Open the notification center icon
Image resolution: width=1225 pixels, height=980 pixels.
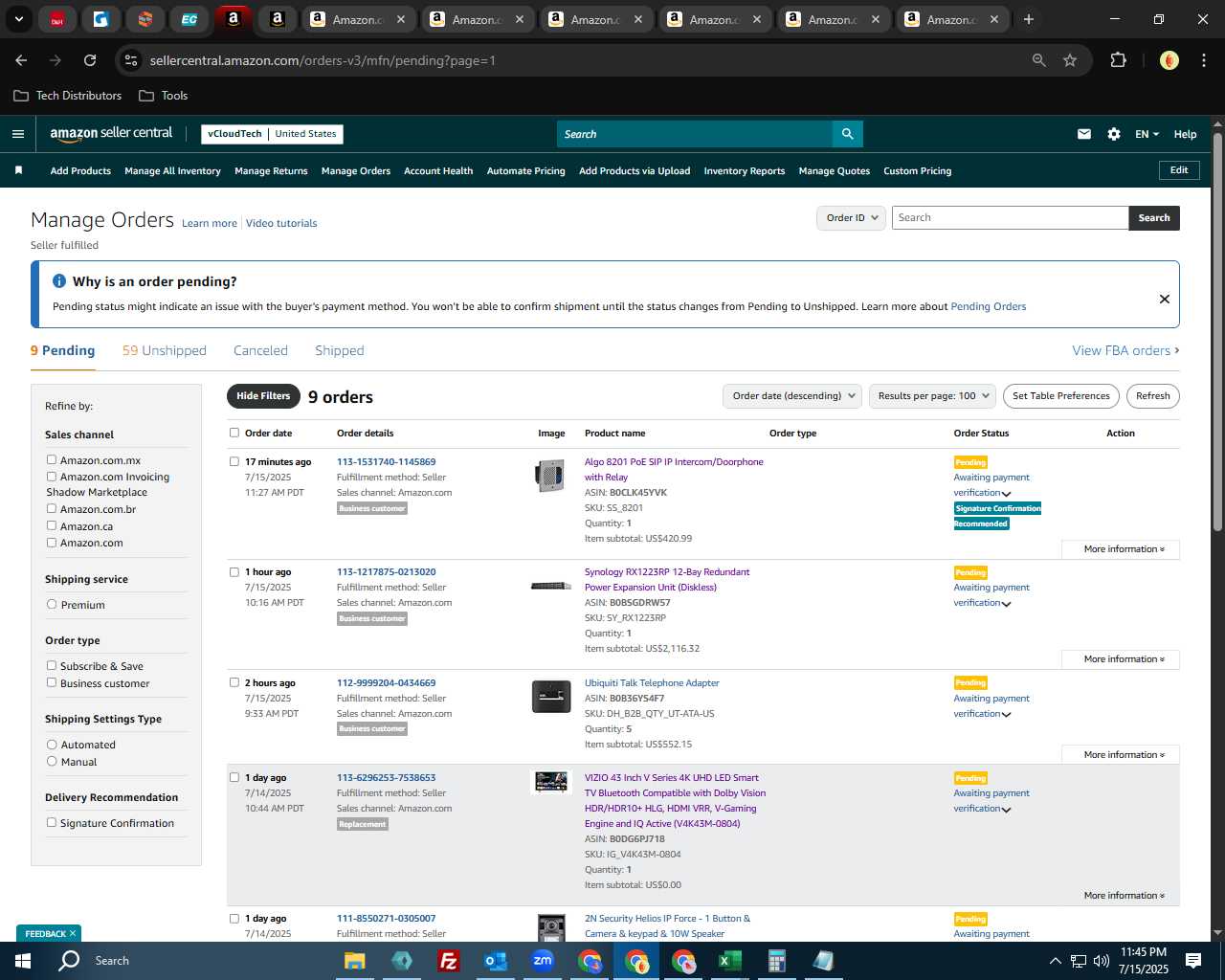coord(1193,961)
